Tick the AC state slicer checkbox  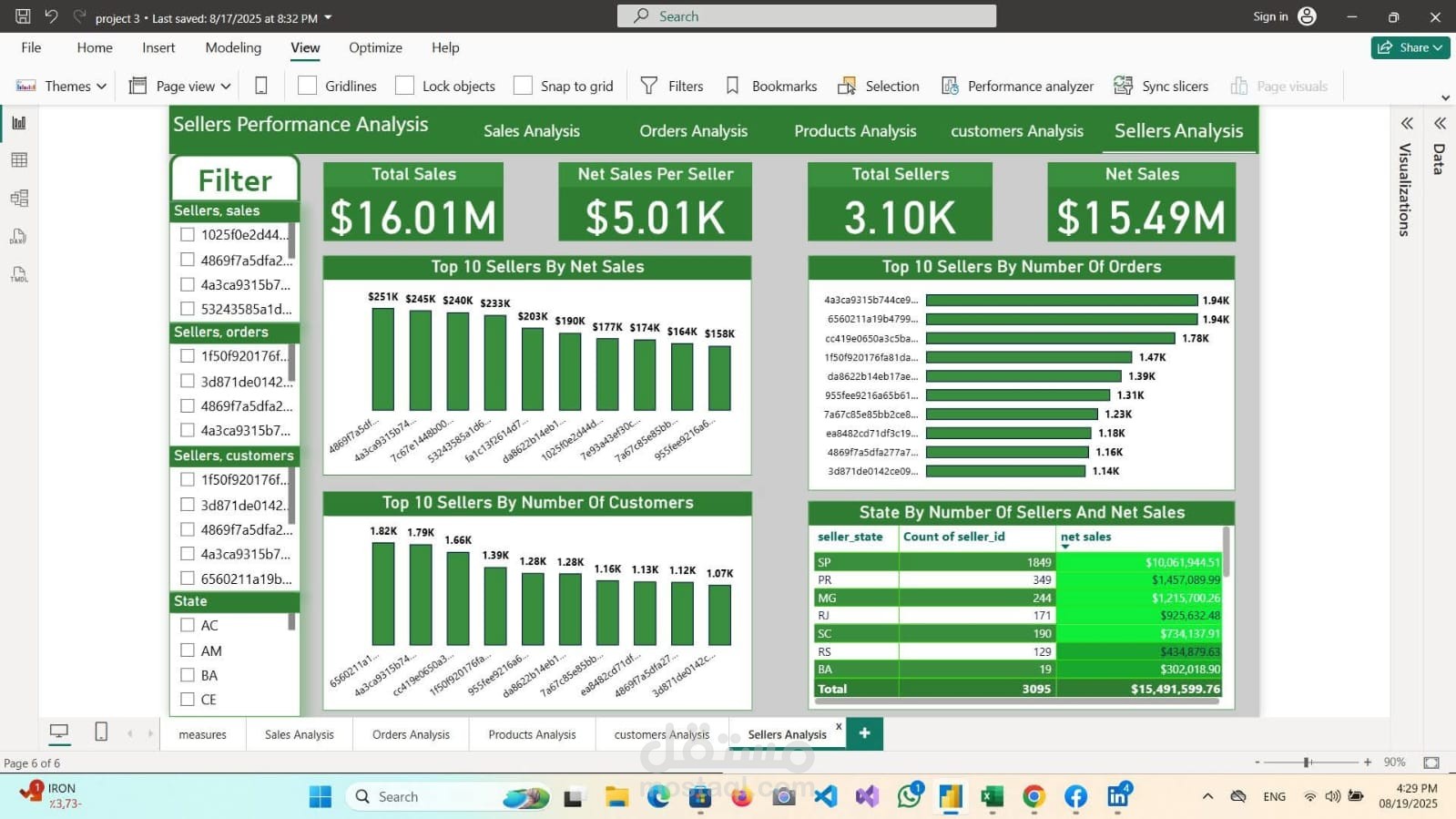(188, 625)
